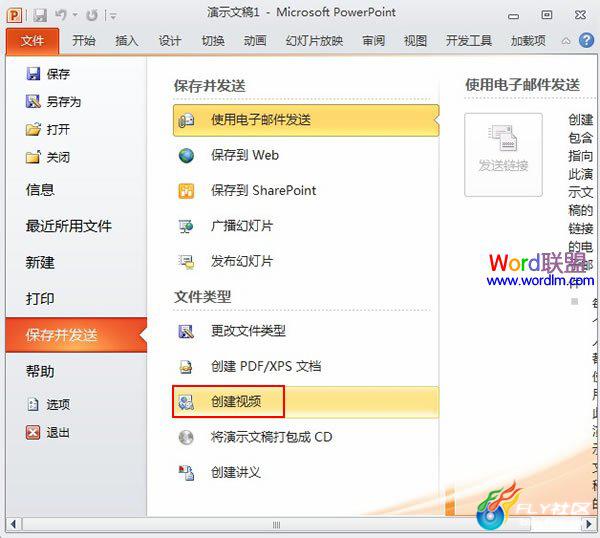This screenshot has width=600, height=538.
Task: Click the PowerPoint application icon in title bar
Action: click(x=14, y=15)
